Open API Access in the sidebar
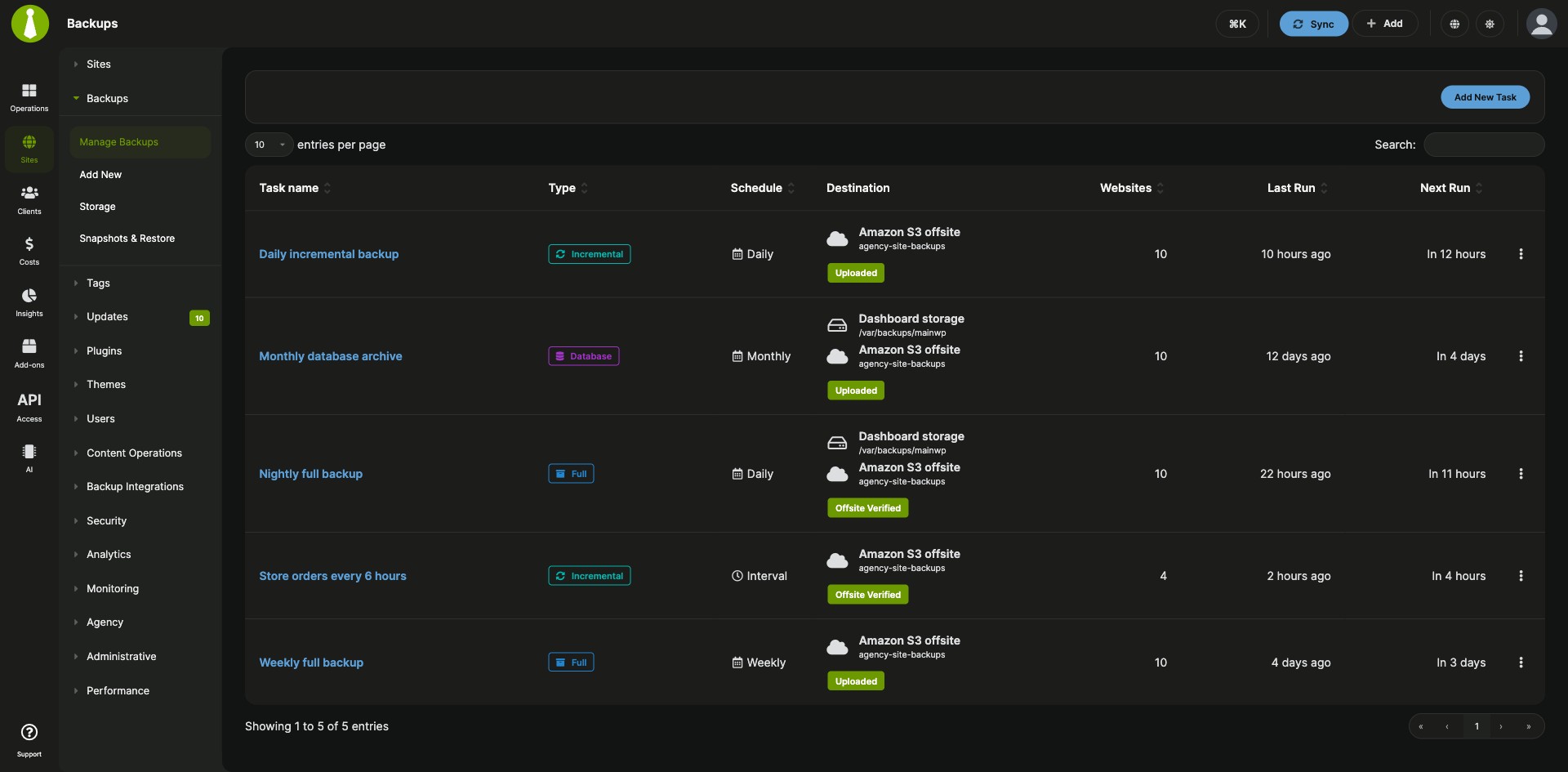Viewport: 1568px width, 772px height. [x=29, y=406]
